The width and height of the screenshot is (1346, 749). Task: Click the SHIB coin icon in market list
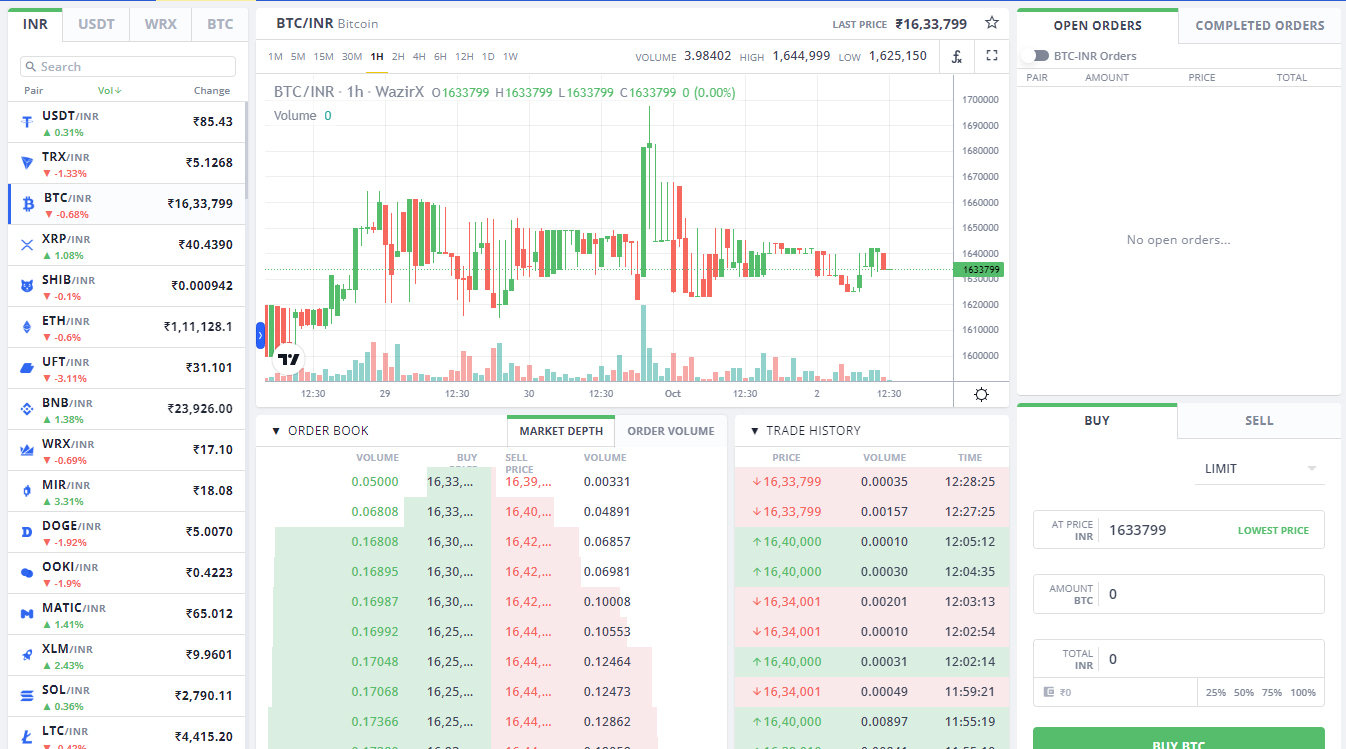click(27, 286)
